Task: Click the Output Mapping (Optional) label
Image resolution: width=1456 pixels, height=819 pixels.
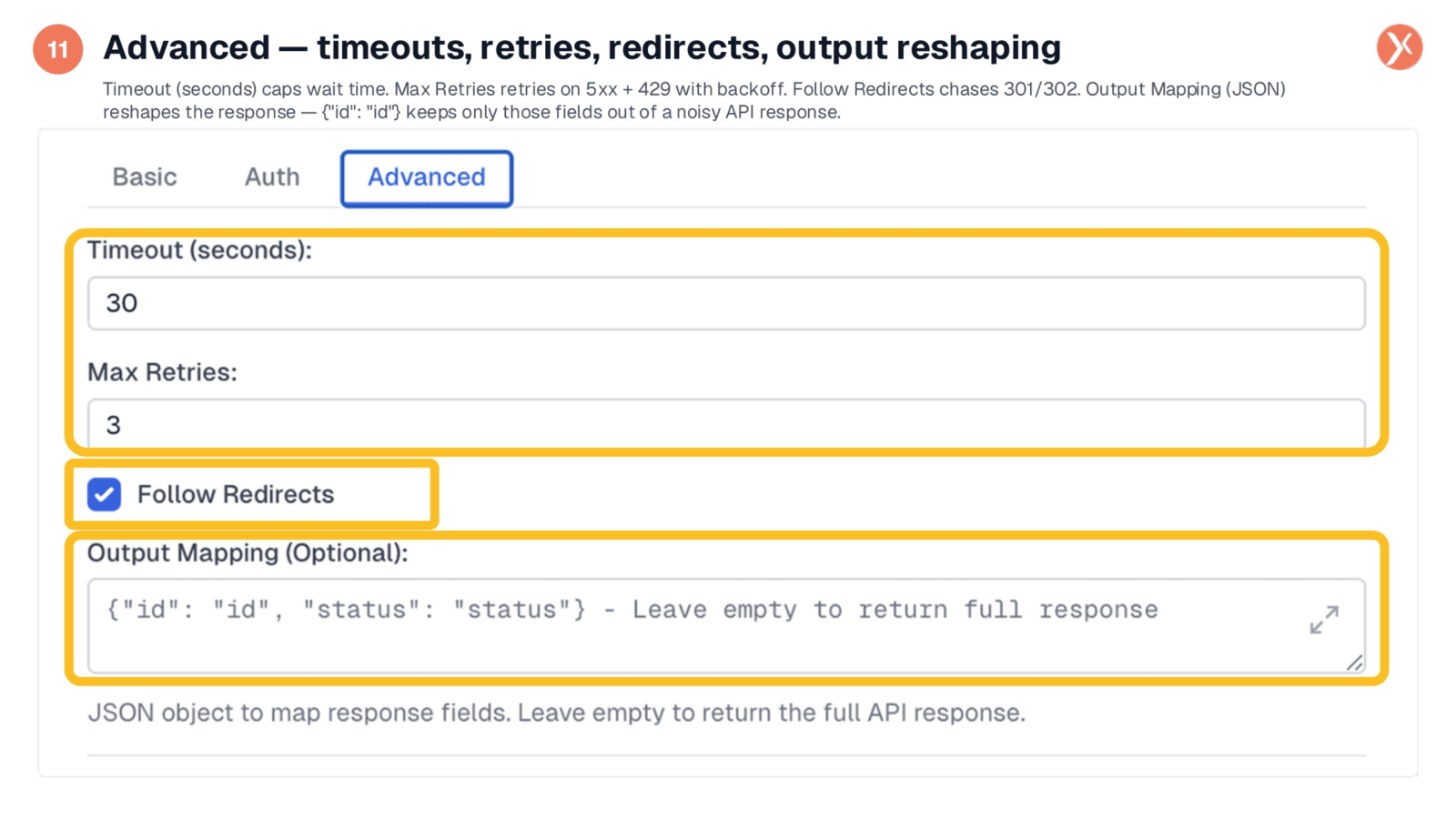Action: (x=248, y=553)
